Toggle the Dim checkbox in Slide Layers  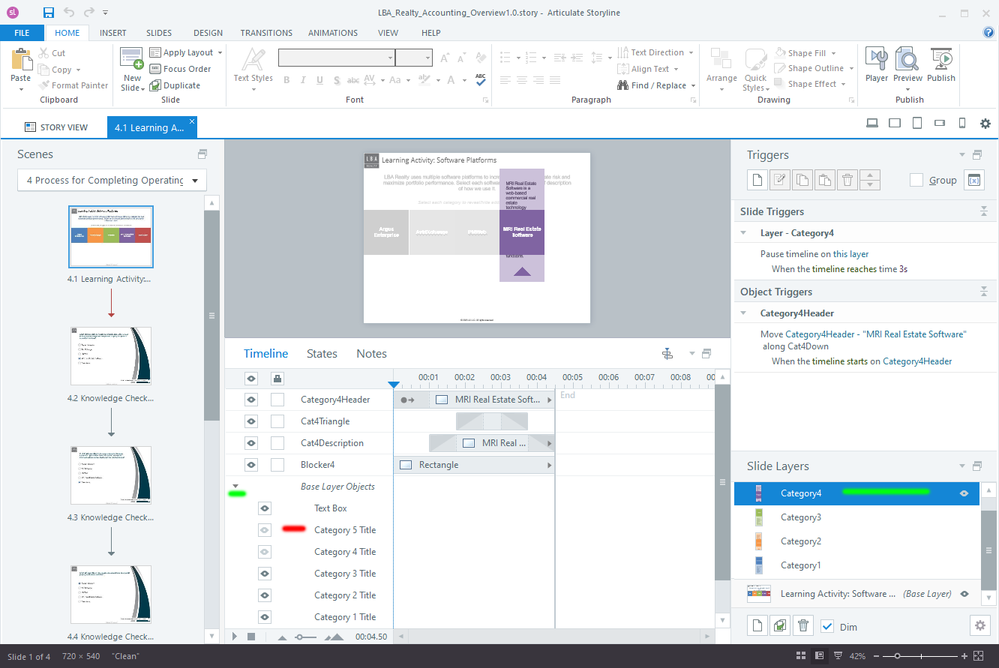(827, 626)
